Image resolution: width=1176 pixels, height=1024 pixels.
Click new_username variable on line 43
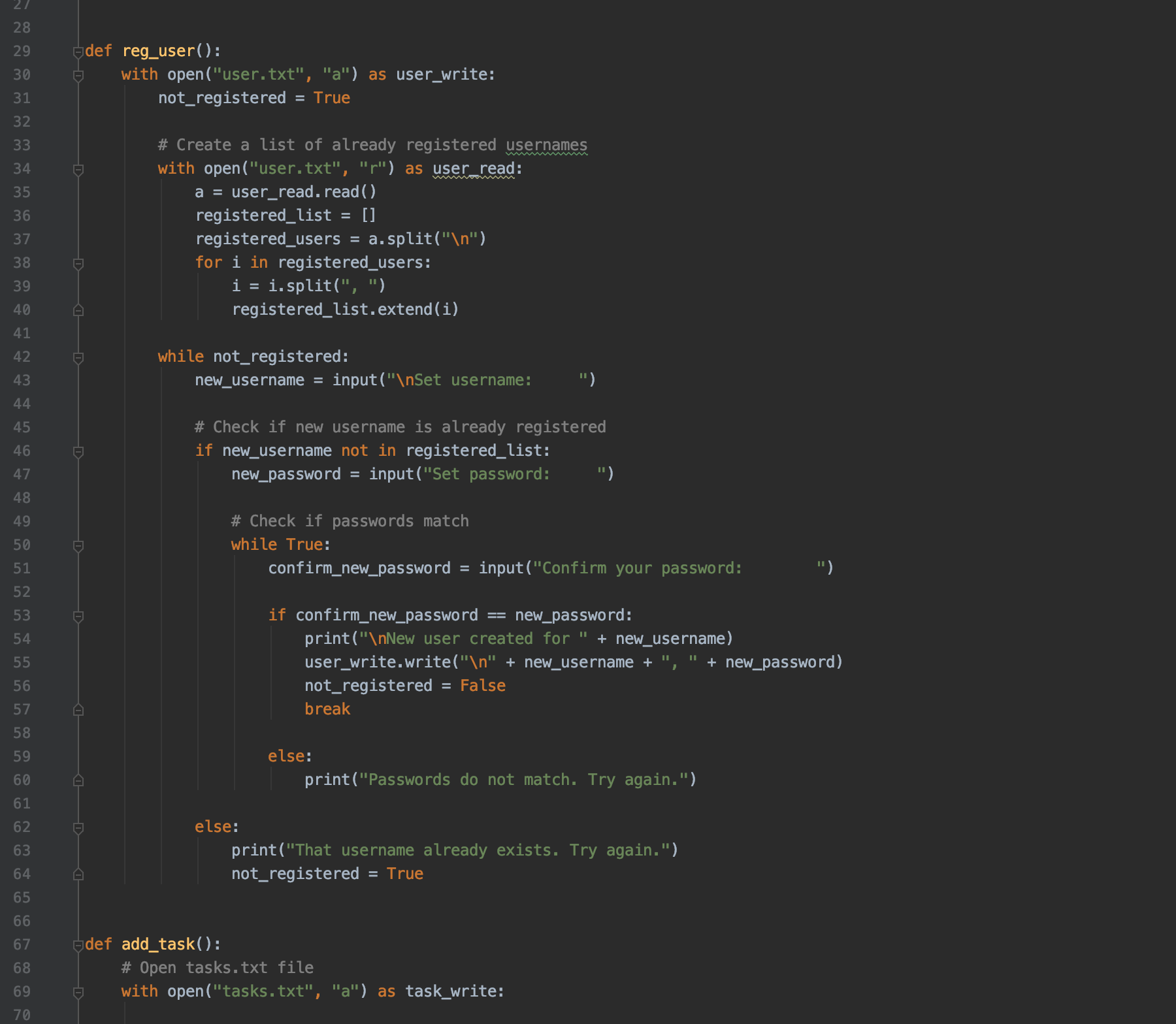point(250,380)
